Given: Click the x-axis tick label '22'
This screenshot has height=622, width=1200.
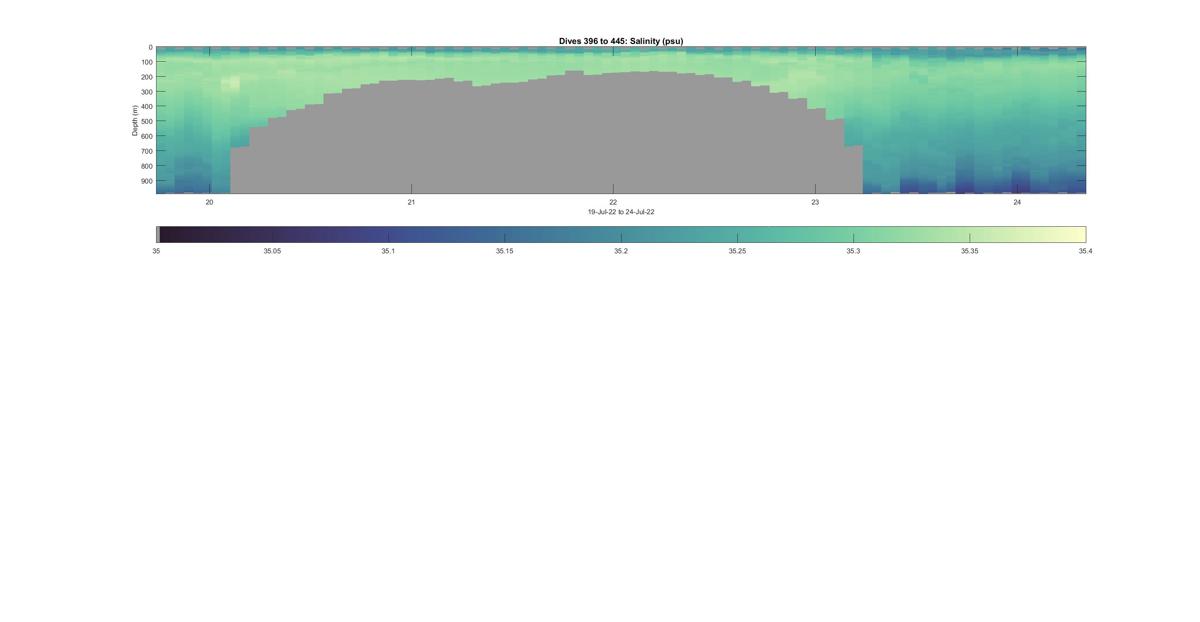Looking at the screenshot, I should (613, 202).
